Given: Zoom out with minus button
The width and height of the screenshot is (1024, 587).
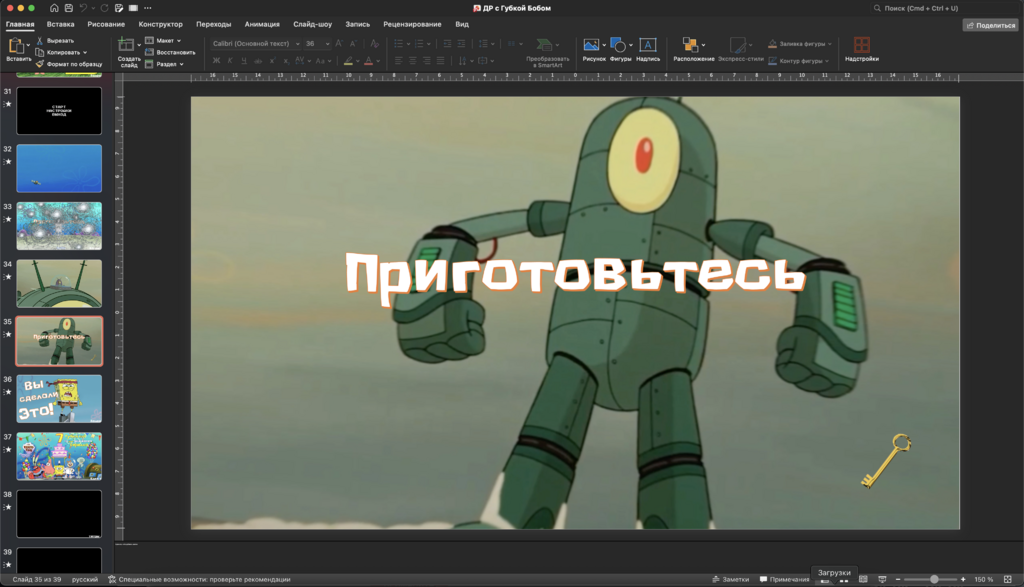Looking at the screenshot, I should click(898, 579).
